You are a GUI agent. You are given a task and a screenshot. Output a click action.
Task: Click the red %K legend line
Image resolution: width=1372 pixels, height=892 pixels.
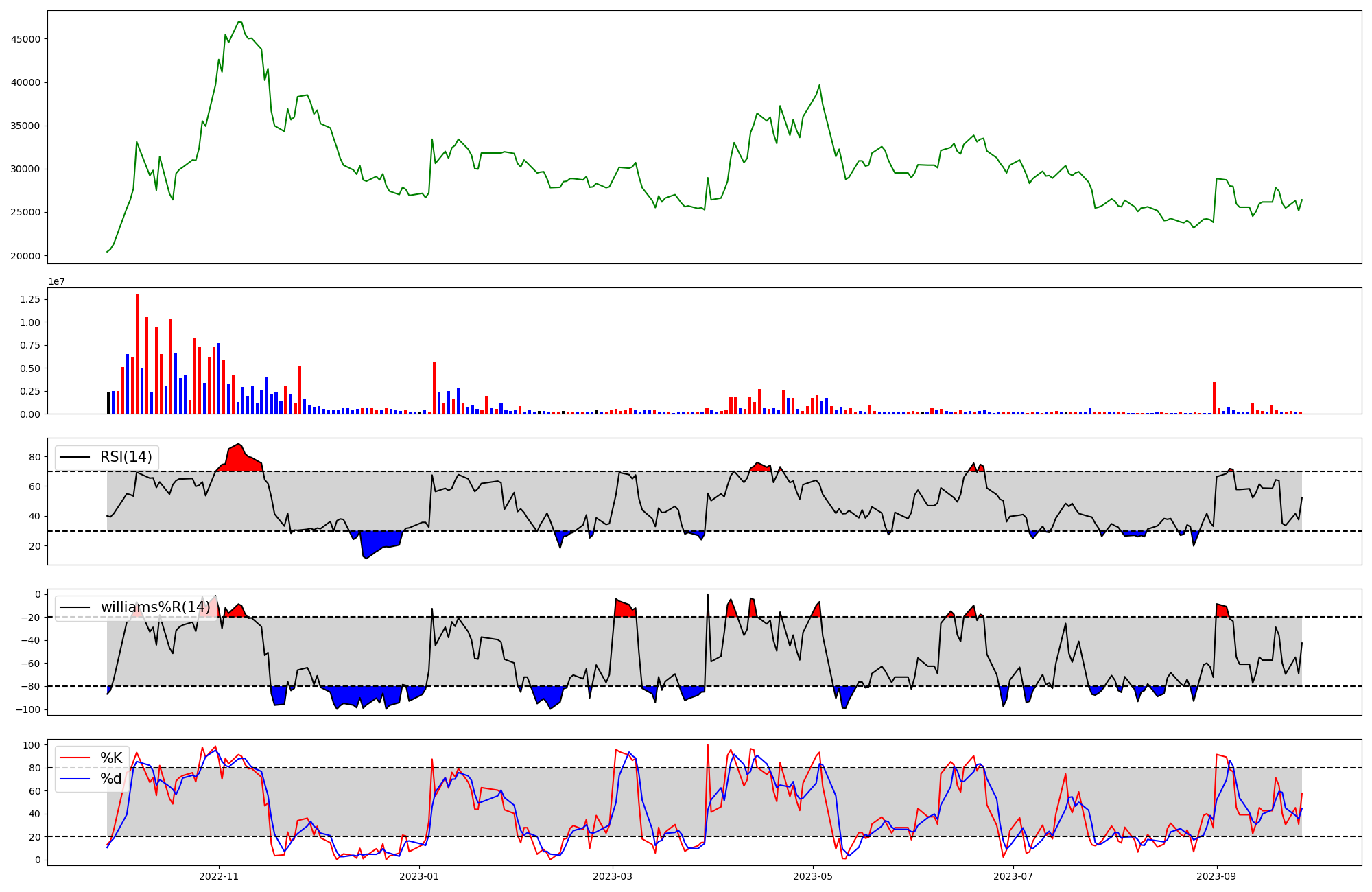(75, 758)
